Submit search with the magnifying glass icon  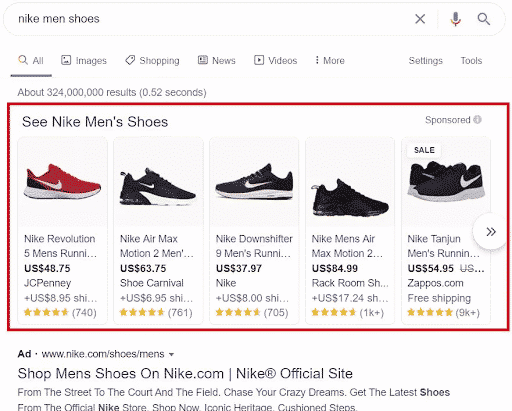pos(483,19)
